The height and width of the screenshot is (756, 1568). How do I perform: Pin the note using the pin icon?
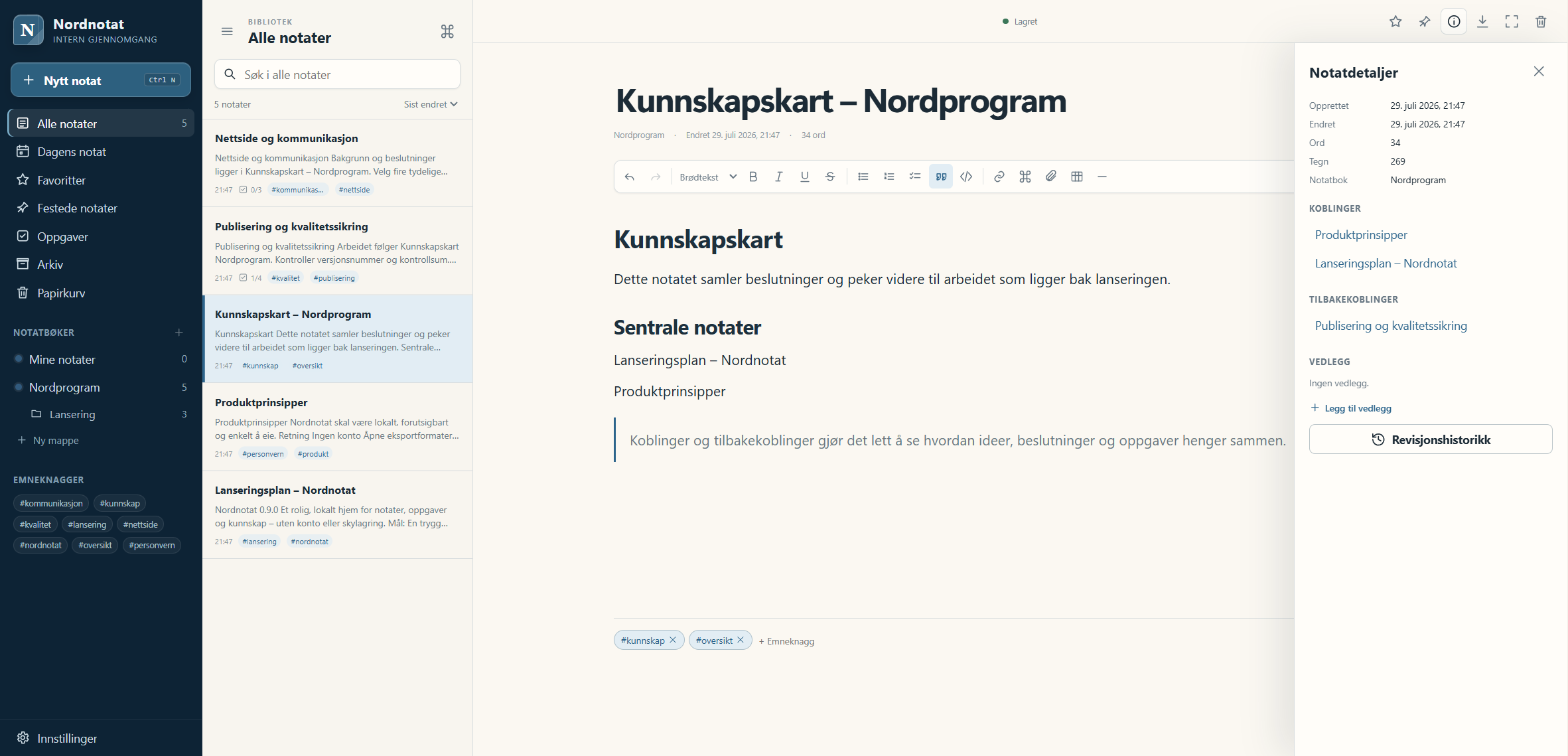pos(1425,22)
